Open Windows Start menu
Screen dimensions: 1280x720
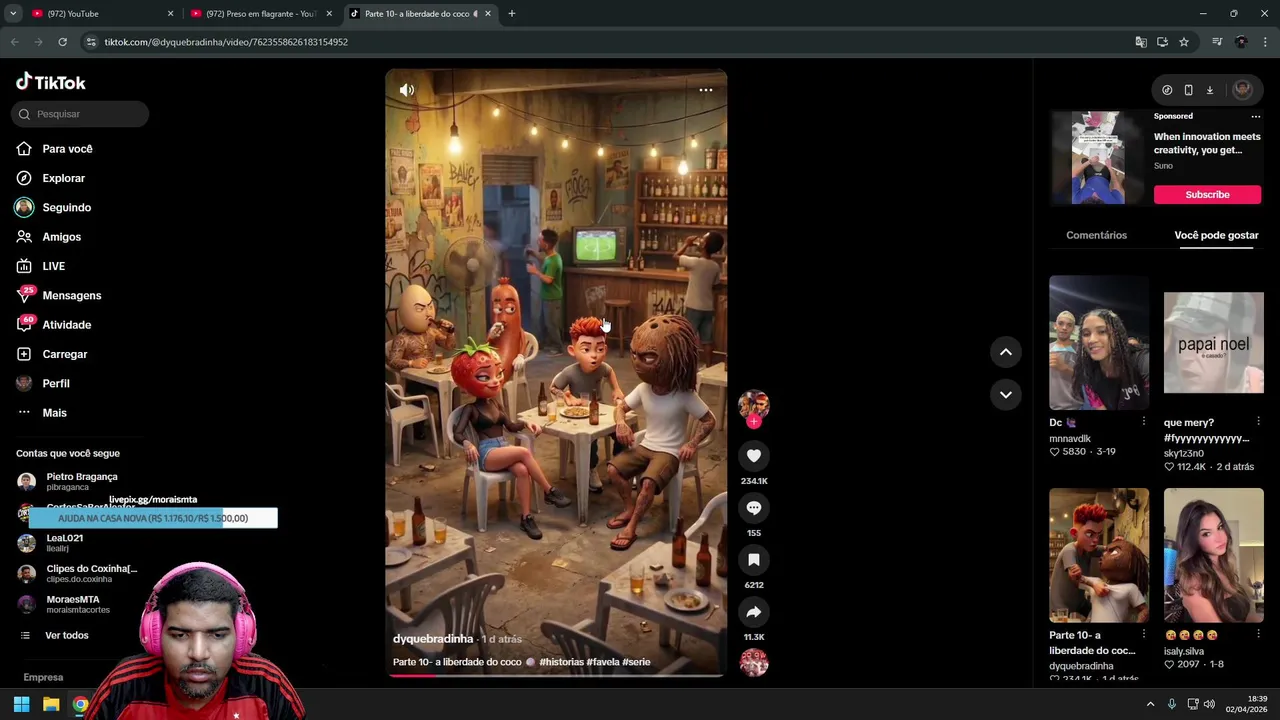21,704
